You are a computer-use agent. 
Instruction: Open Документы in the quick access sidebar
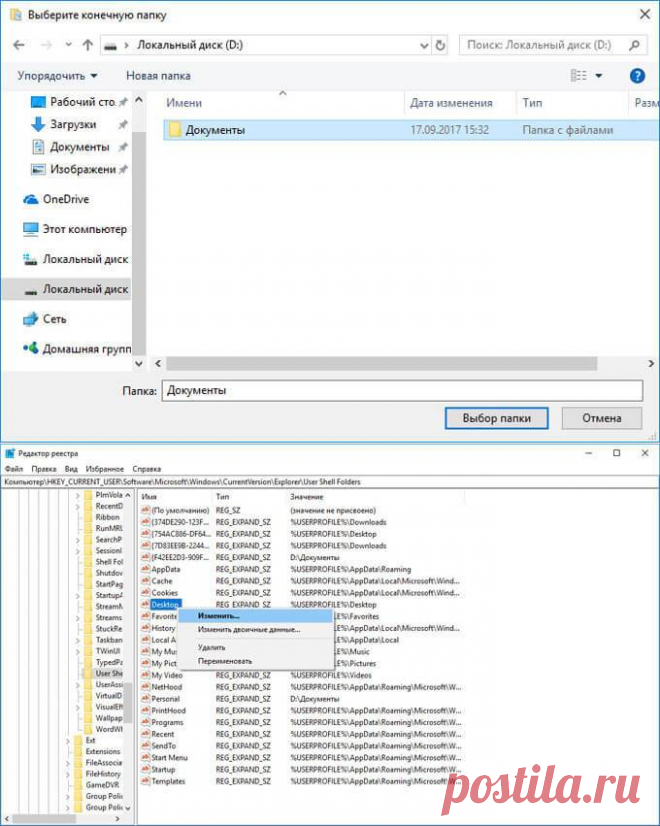click(78, 147)
